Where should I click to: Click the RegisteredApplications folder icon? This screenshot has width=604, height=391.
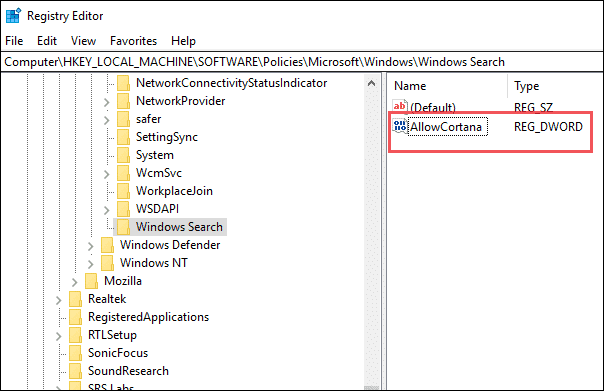click(75, 317)
